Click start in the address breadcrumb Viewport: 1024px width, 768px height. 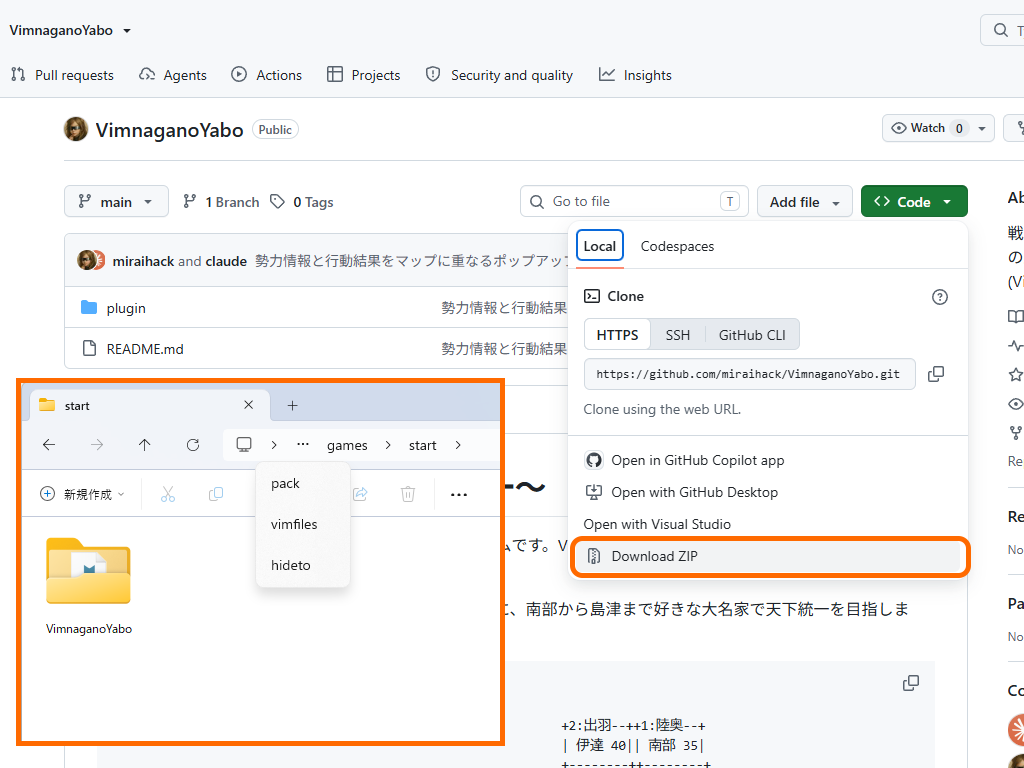(x=423, y=445)
